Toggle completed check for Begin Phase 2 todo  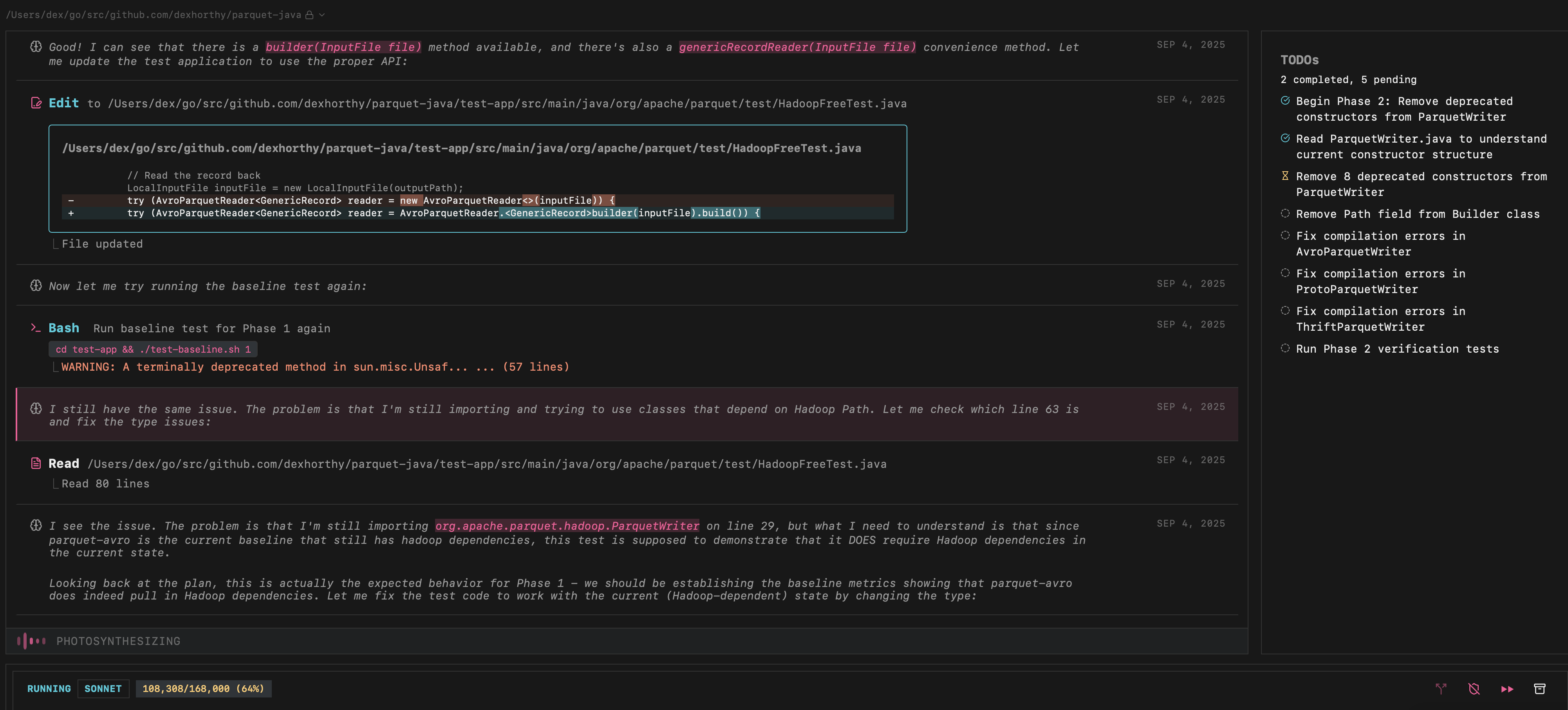(1285, 101)
